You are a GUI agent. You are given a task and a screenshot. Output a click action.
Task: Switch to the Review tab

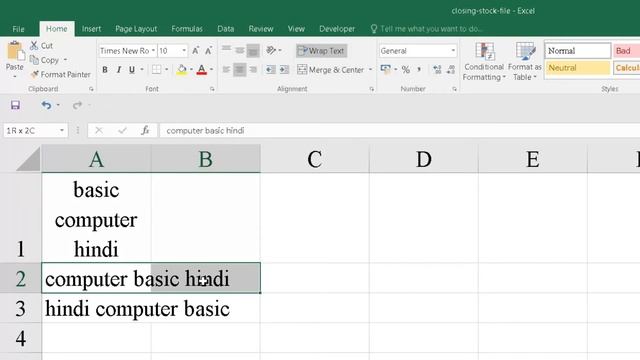click(x=261, y=29)
